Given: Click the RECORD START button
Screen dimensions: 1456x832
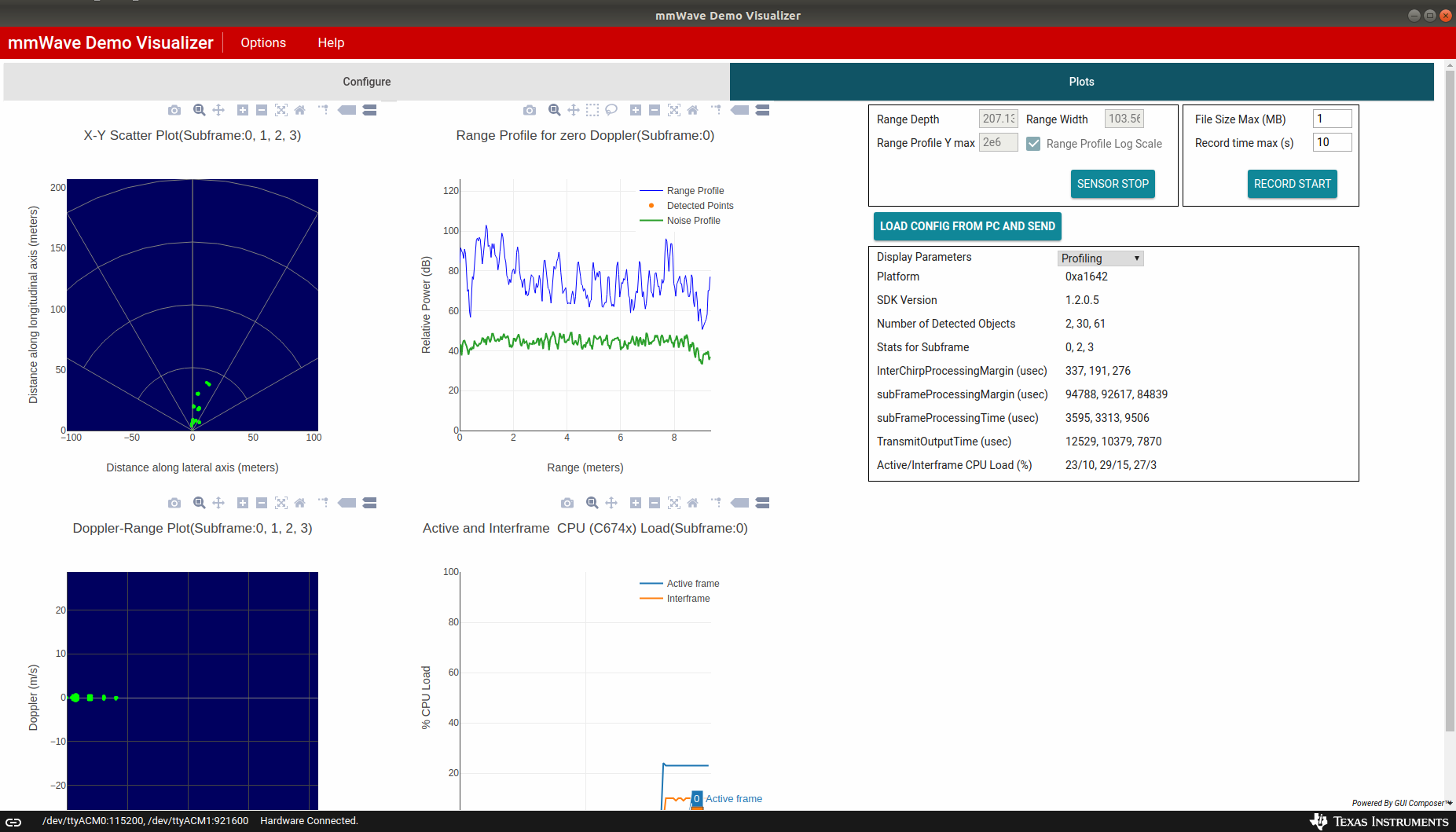Looking at the screenshot, I should tap(1292, 184).
